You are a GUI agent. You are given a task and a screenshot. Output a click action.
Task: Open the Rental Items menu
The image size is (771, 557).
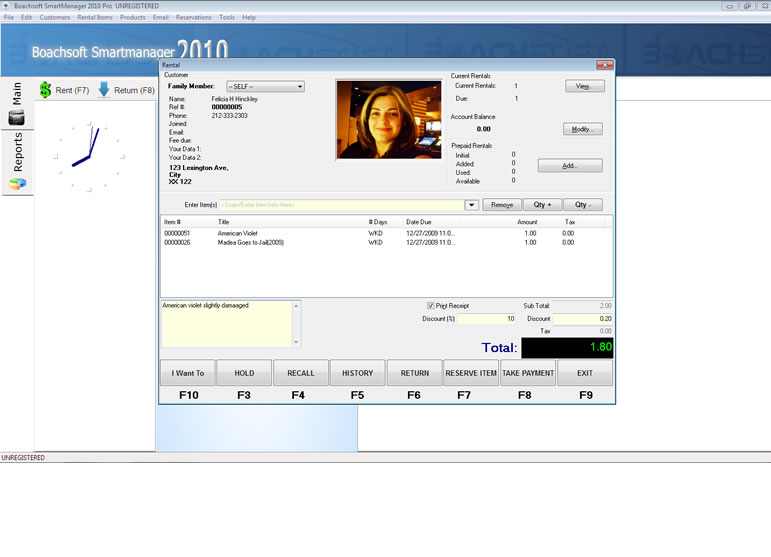[x=95, y=17]
